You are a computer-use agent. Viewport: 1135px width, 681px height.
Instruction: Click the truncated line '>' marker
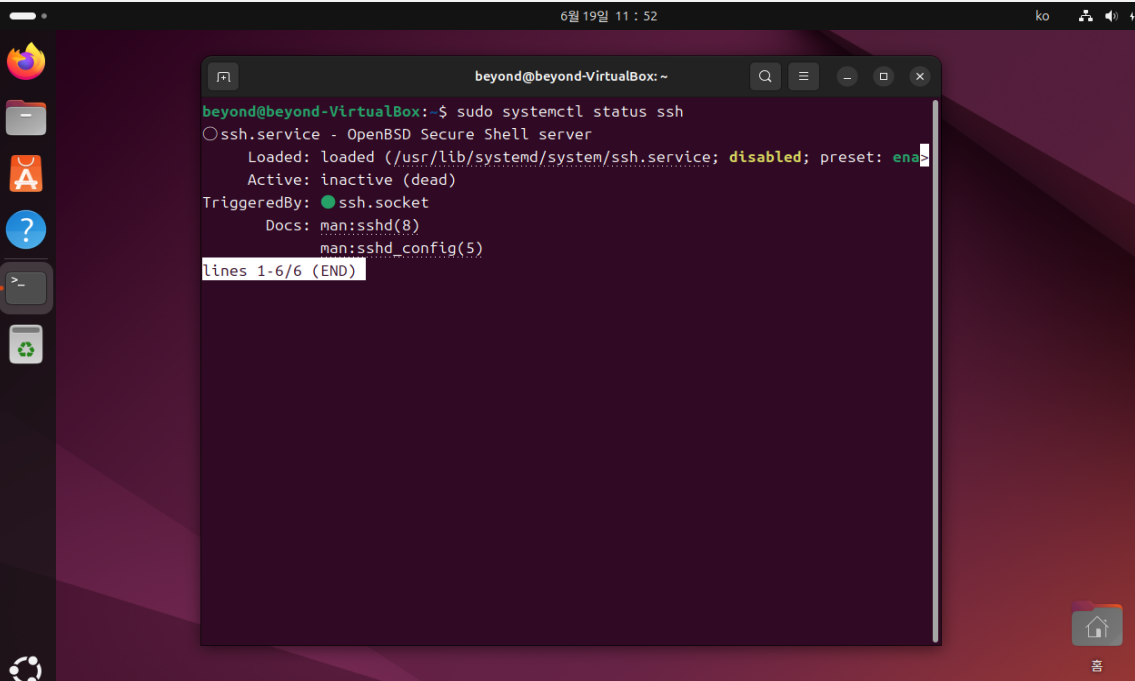point(924,156)
